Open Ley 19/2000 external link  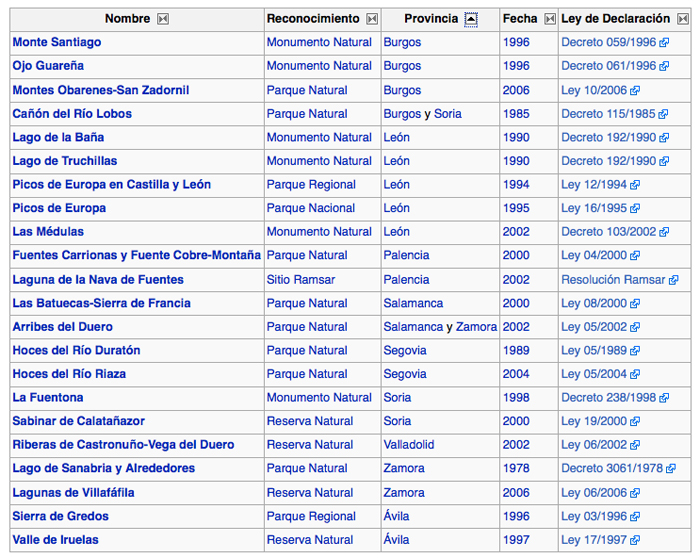[600, 421]
